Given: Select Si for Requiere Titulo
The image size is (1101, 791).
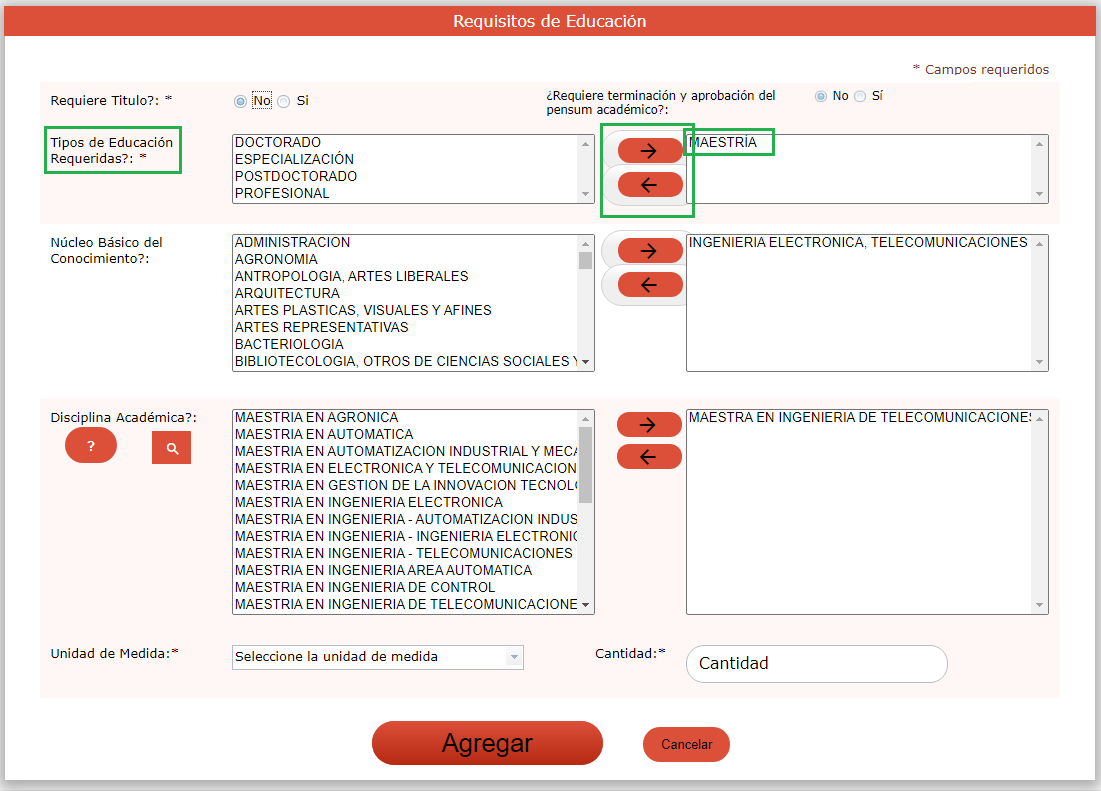Looking at the screenshot, I should pos(284,101).
